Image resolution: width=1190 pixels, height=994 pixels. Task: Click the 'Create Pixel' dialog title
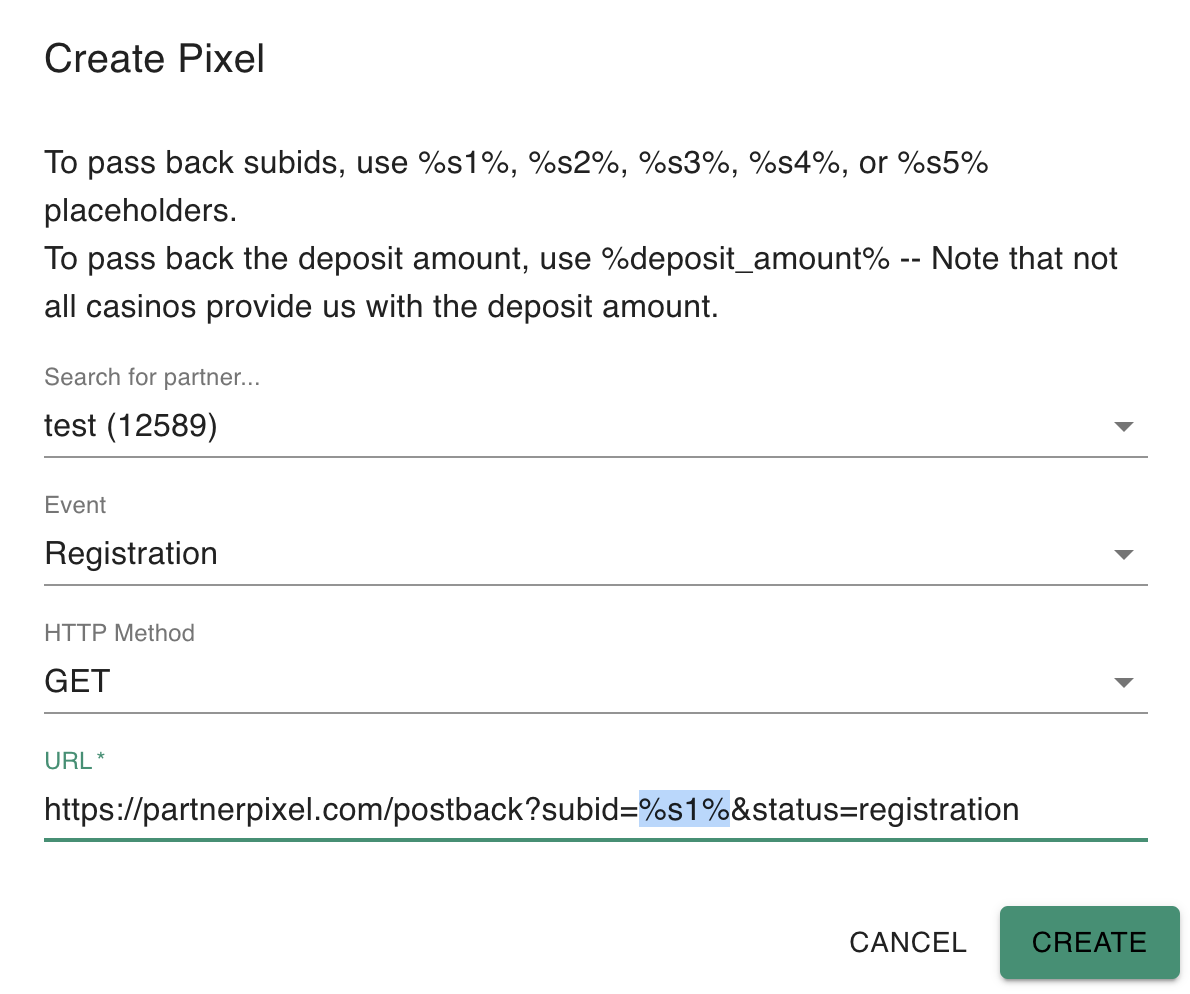coord(155,59)
